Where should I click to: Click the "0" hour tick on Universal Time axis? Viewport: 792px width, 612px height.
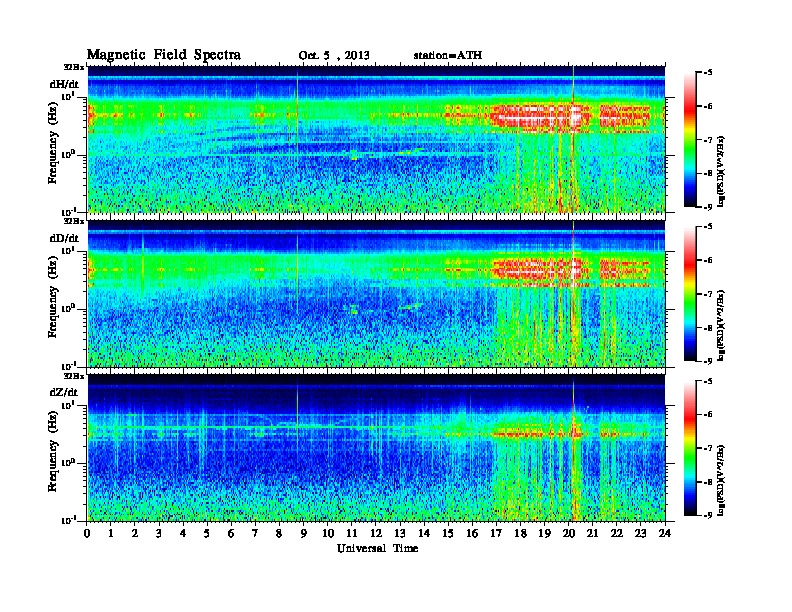pyautogui.click(x=87, y=533)
